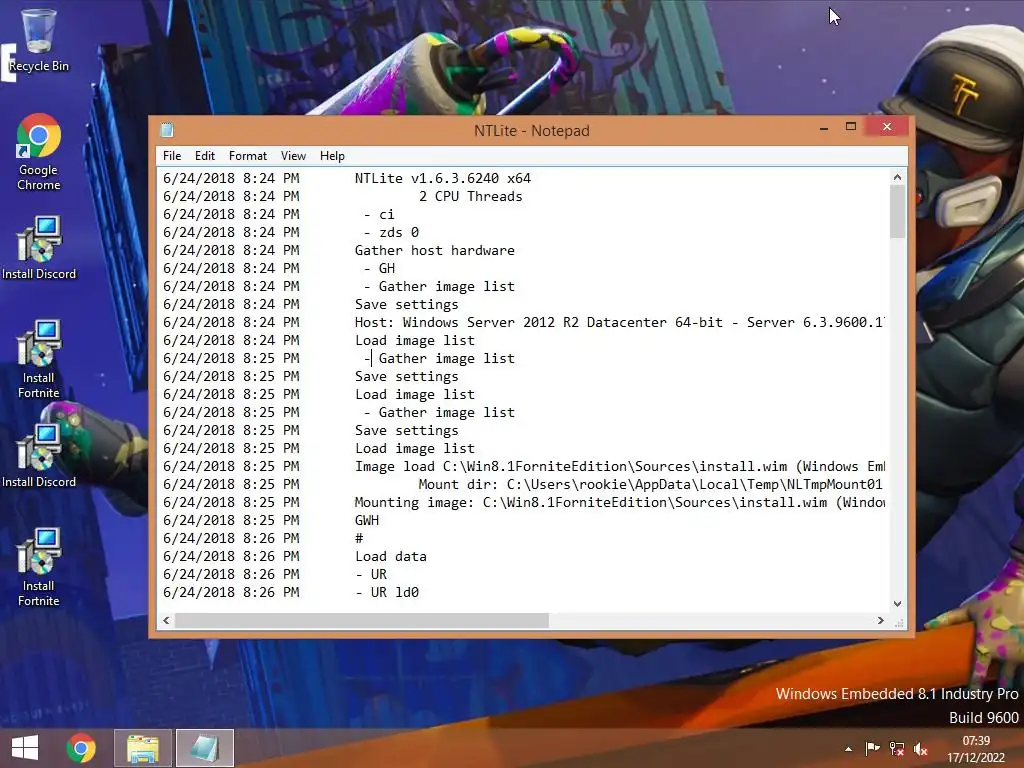1024x768 pixels.
Task: Click the text 'GWH'
Action: 367,520
